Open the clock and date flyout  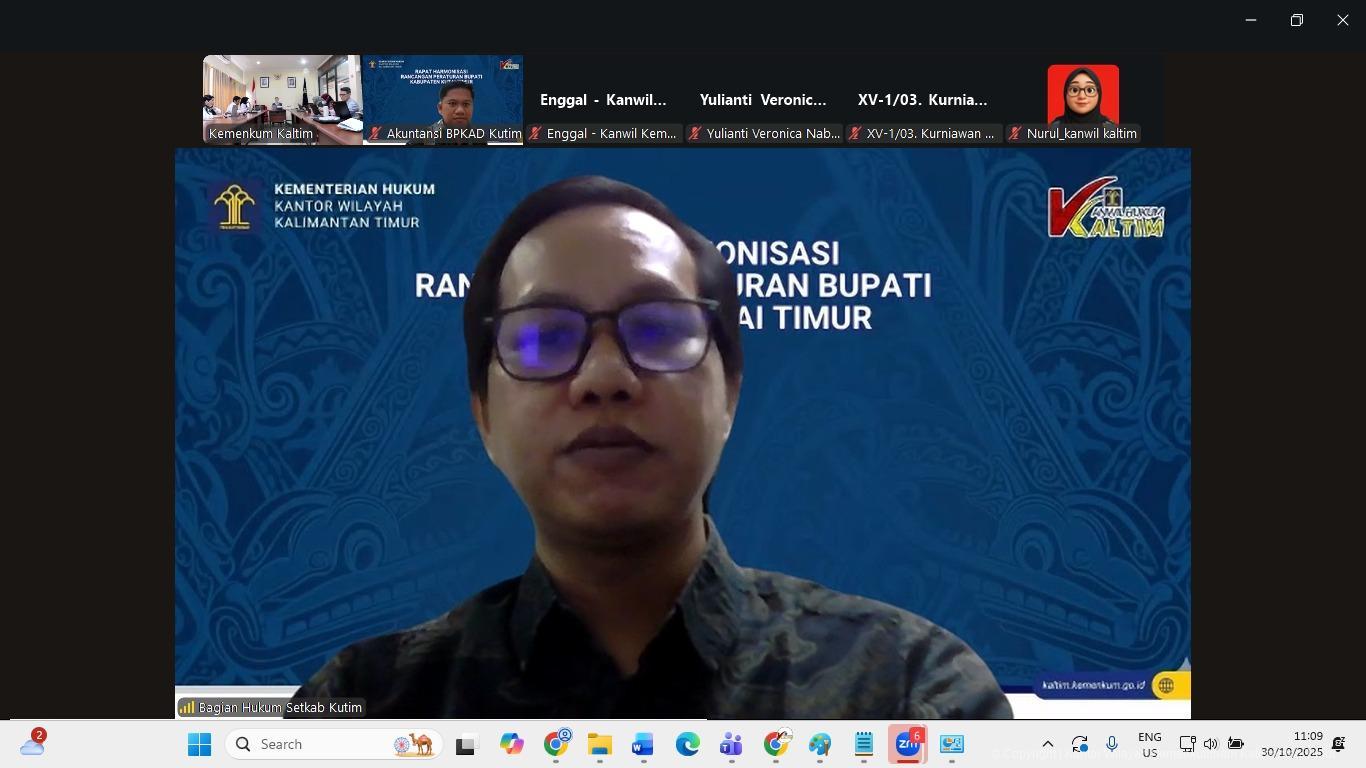tap(1291, 744)
